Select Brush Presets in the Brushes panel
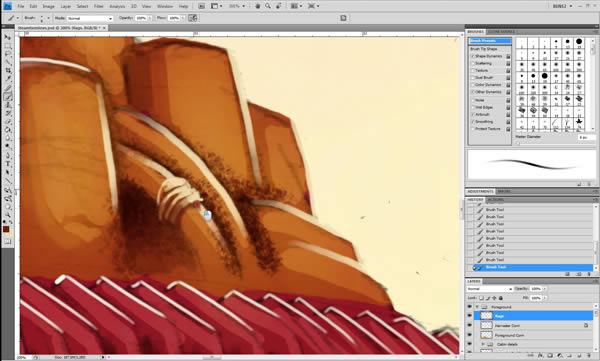 click(489, 41)
